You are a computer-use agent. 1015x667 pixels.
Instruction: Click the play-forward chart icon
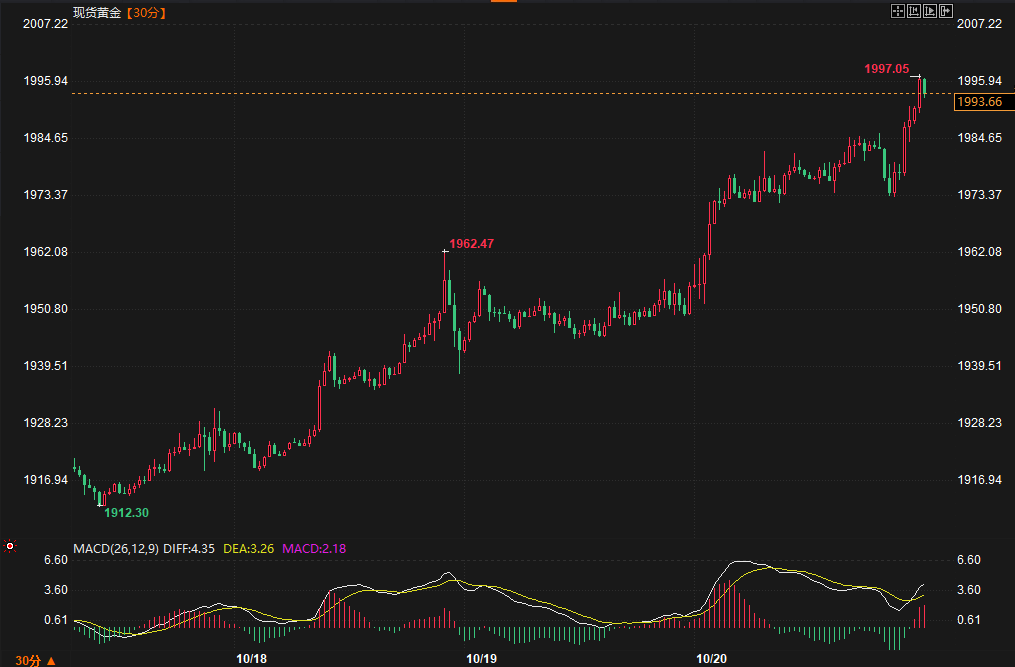point(929,11)
